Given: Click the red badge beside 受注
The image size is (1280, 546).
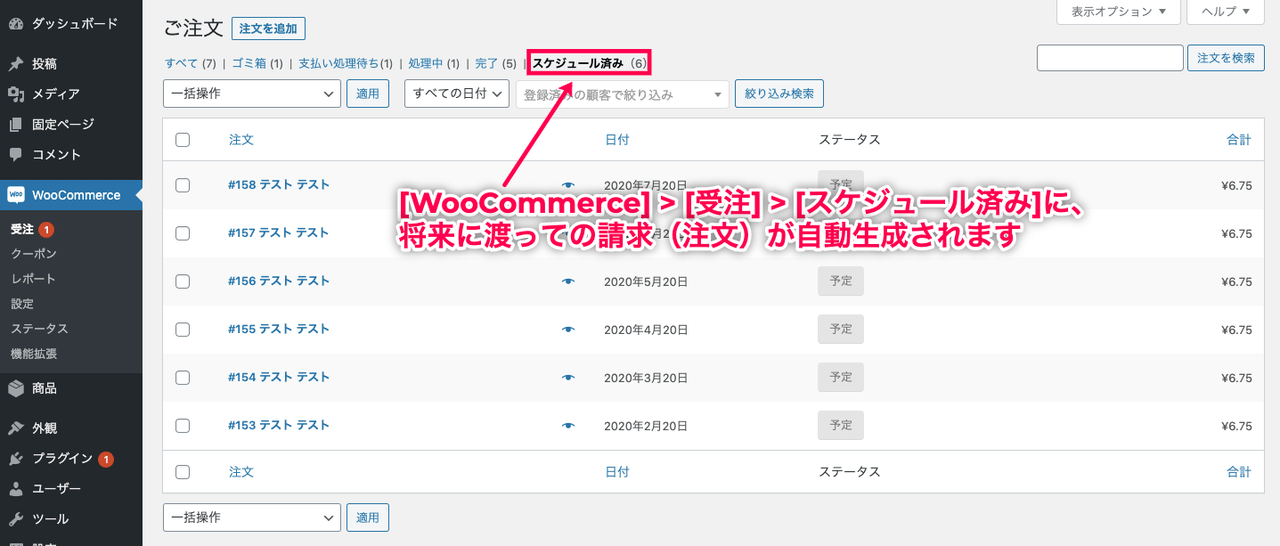Looking at the screenshot, I should 46,230.
